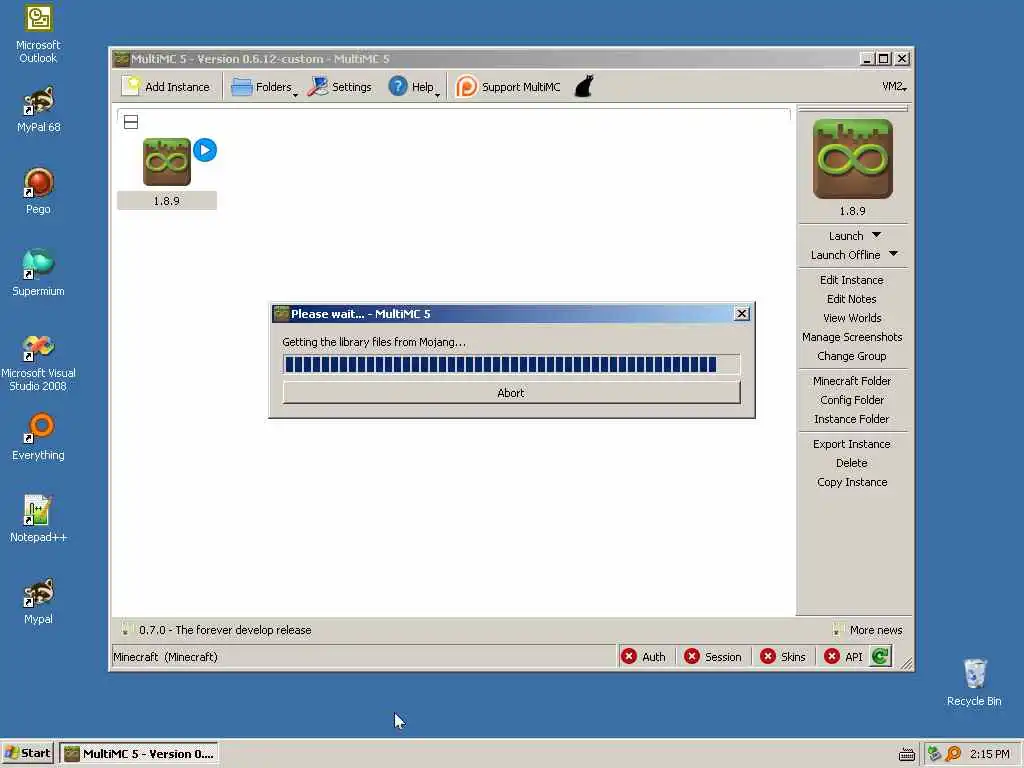1024x768 pixels.
Task: Click the API status indicator
Action: (843, 657)
